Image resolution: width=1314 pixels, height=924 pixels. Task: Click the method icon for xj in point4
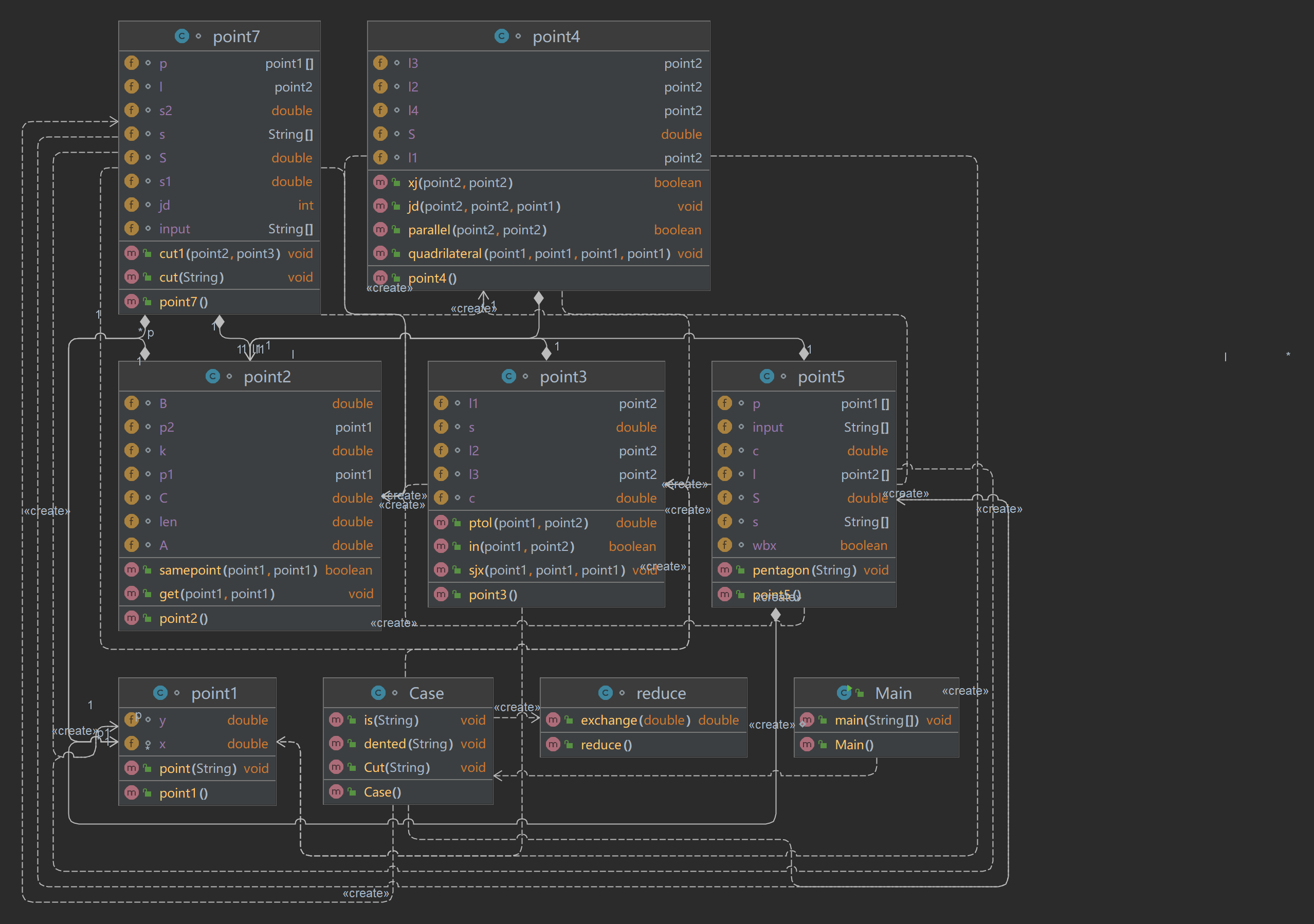[380, 182]
